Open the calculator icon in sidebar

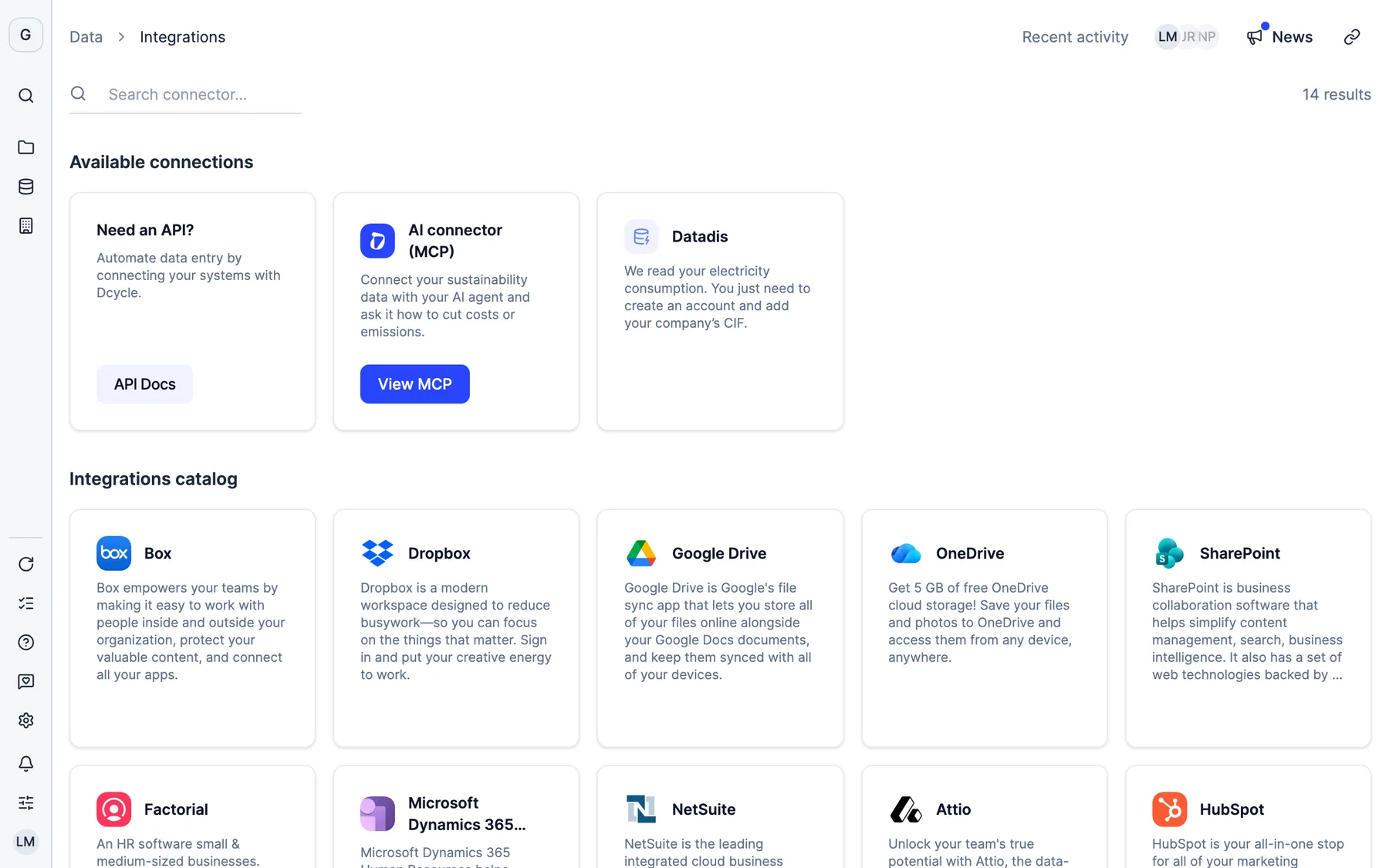click(x=26, y=226)
